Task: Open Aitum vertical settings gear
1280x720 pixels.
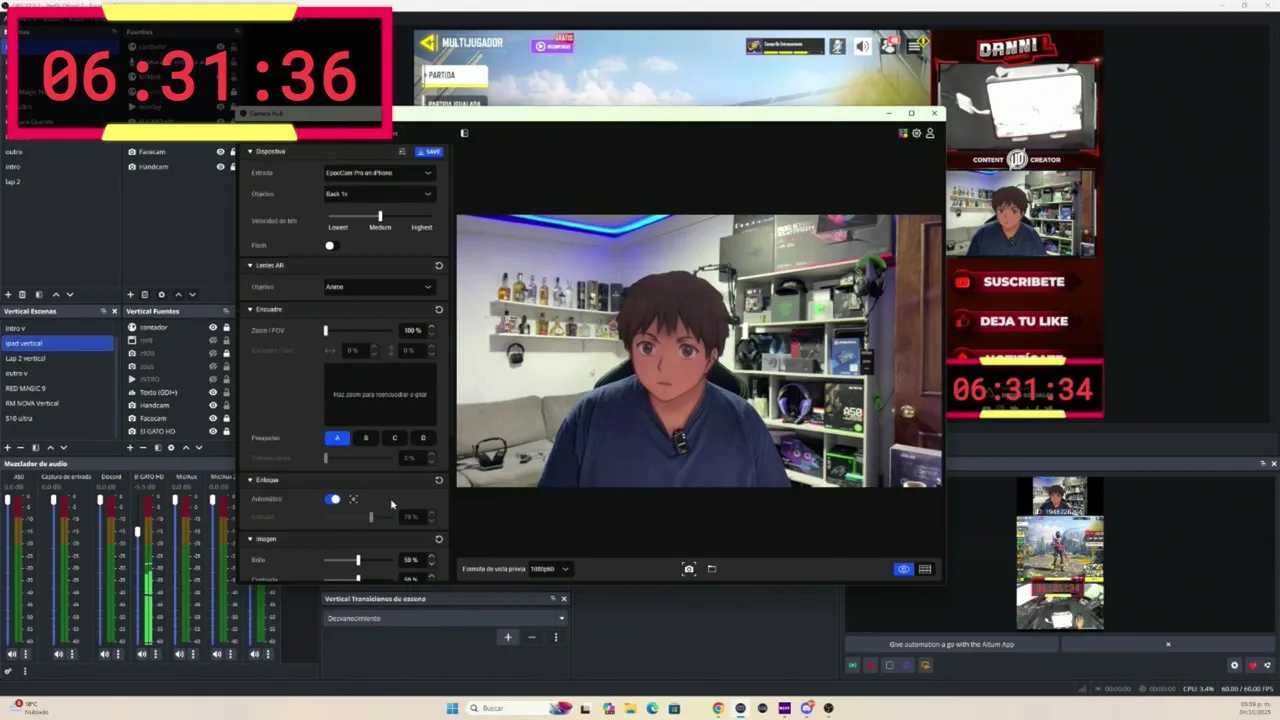Action: click(1234, 665)
